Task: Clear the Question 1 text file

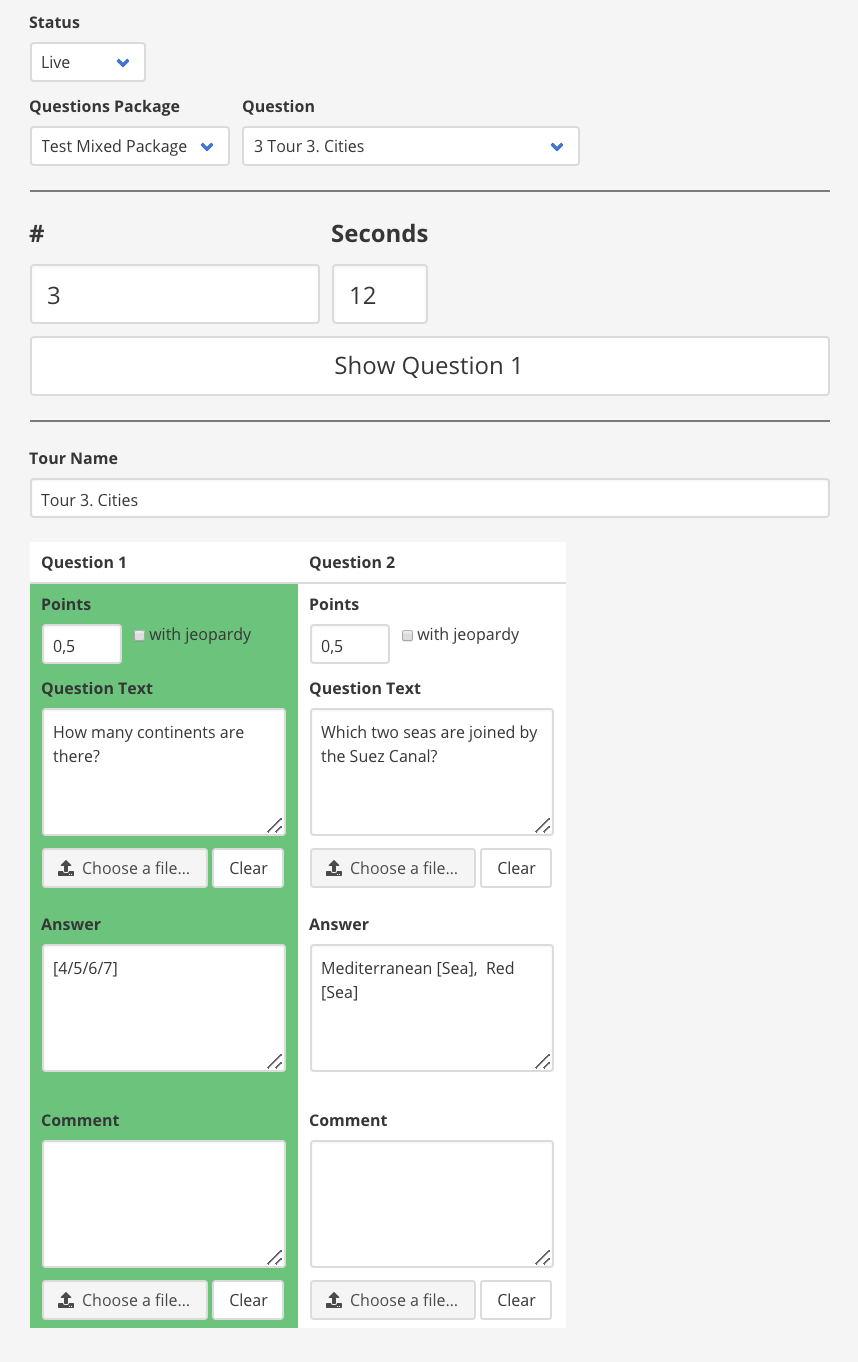Action: point(248,868)
